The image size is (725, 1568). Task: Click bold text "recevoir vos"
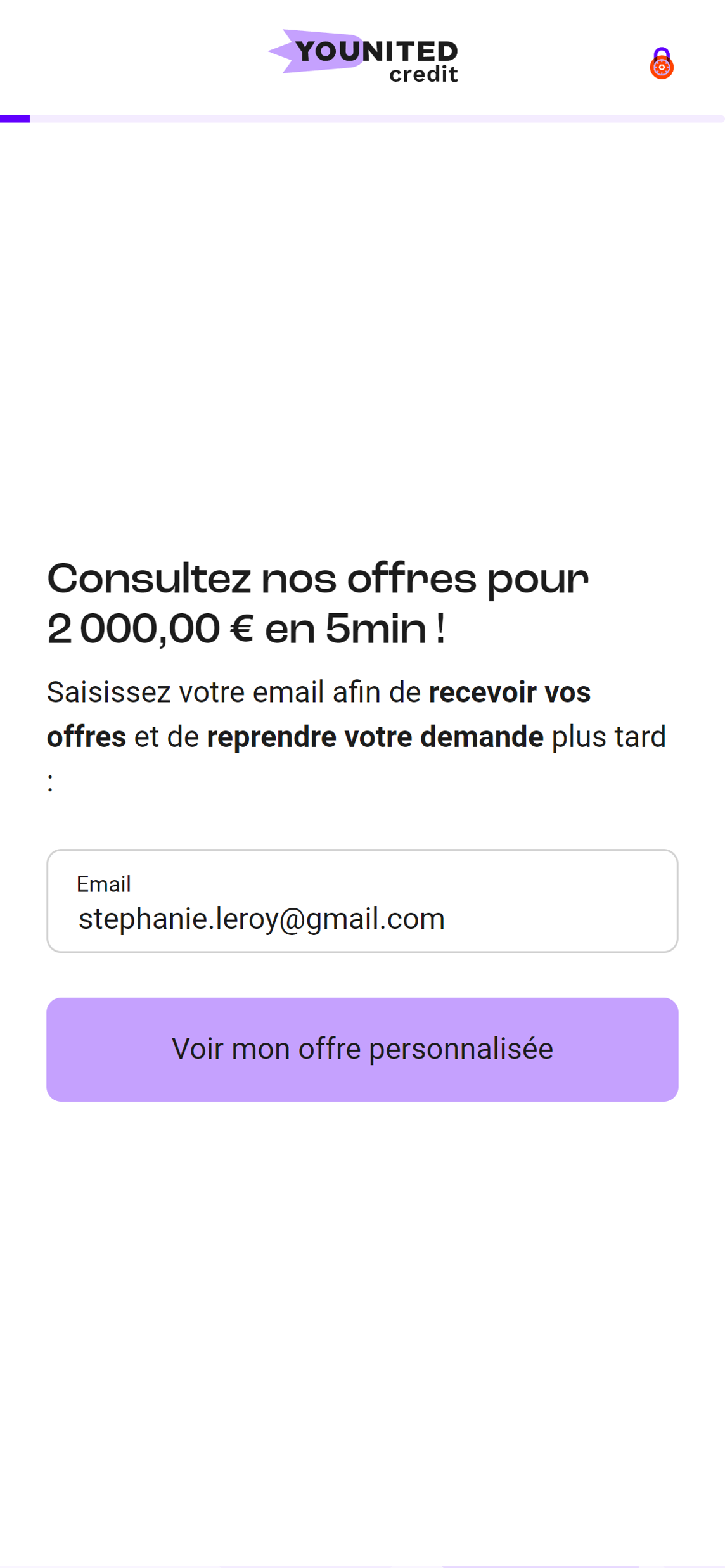[x=510, y=692]
